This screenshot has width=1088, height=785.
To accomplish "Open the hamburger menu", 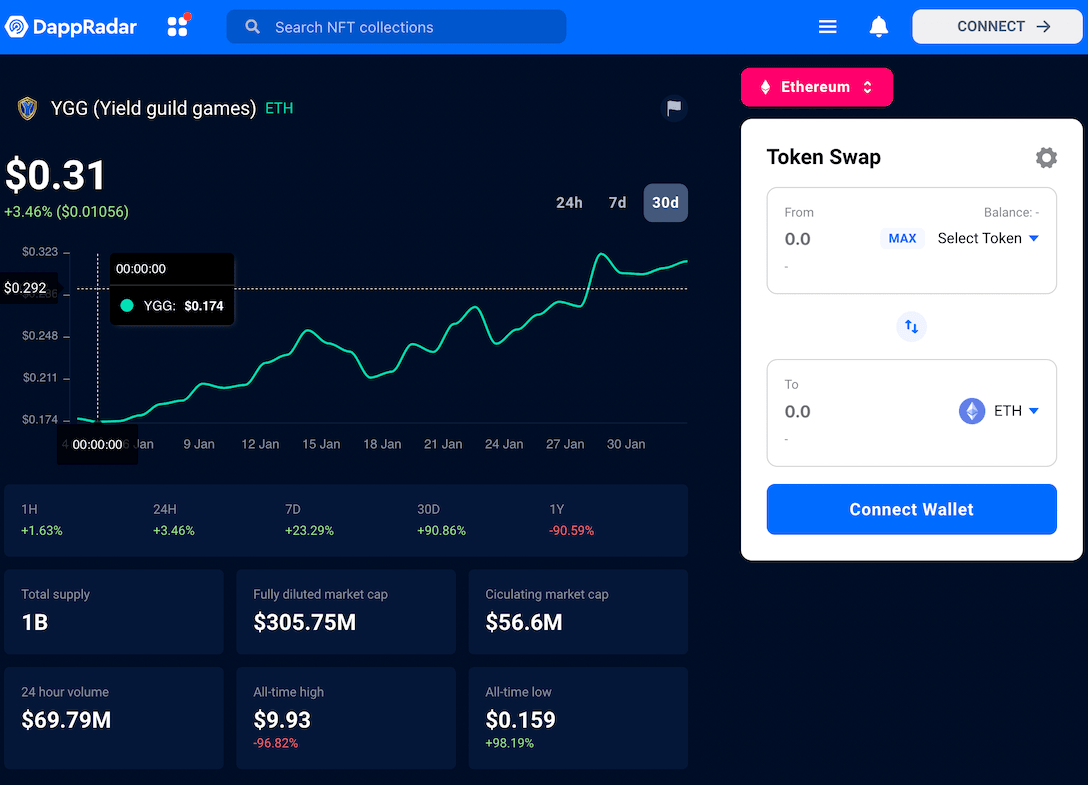I will pos(828,27).
